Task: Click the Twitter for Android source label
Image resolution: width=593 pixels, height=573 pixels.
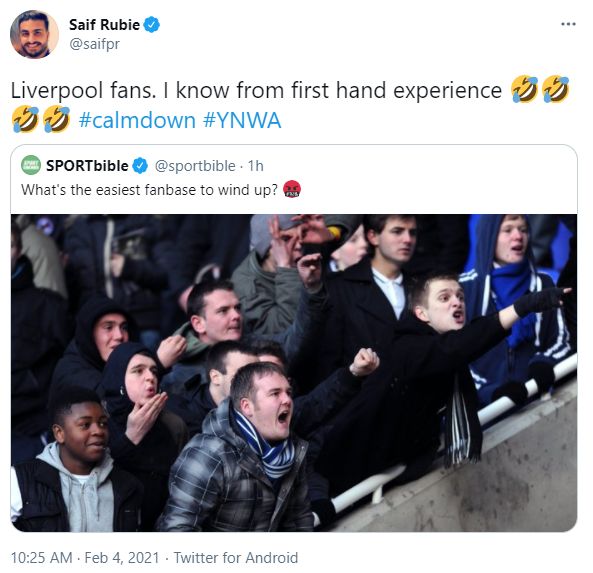Action: [236, 557]
